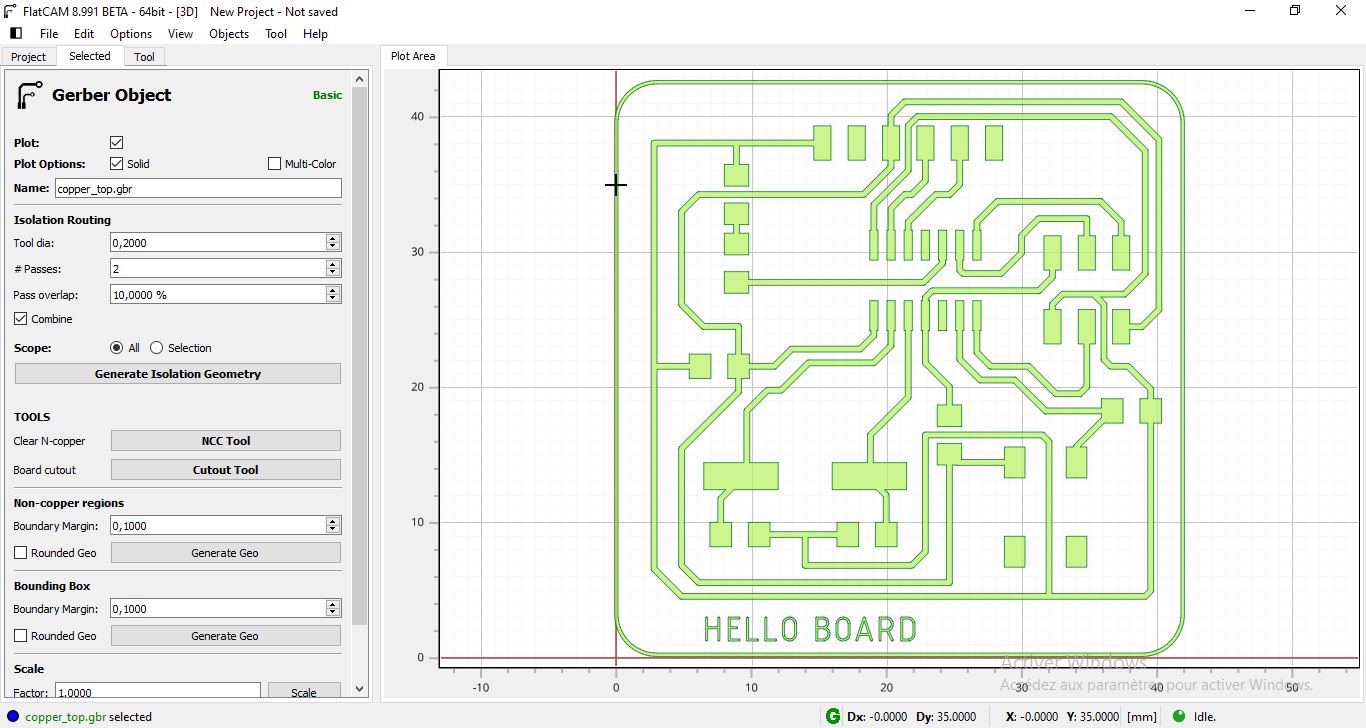The height and width of the screenshot is (728, 1366).
Task: Click the Non-copper regions Boundary Margin field
Action: (x=218, y=526)
